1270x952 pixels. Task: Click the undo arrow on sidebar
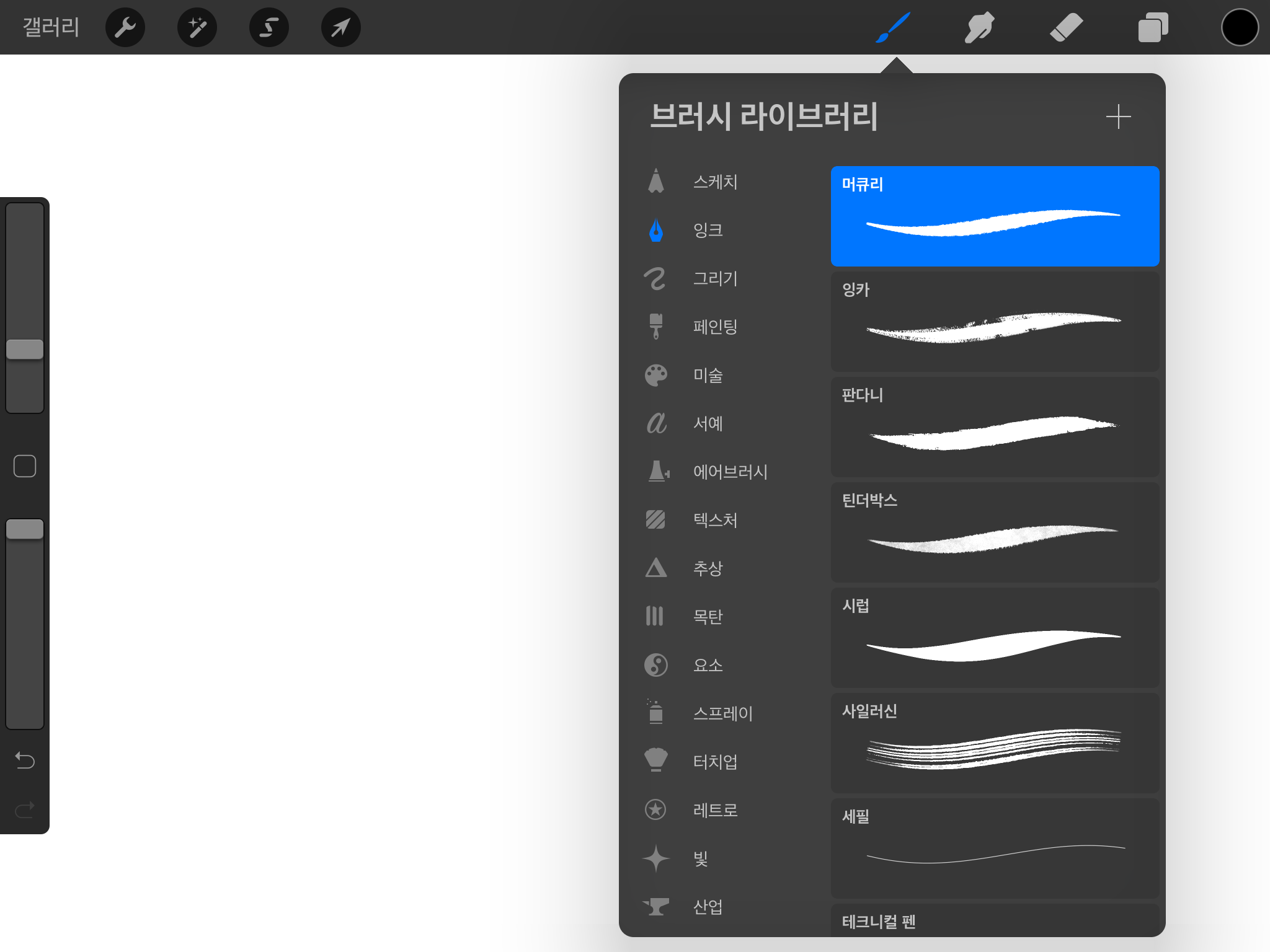25,760
